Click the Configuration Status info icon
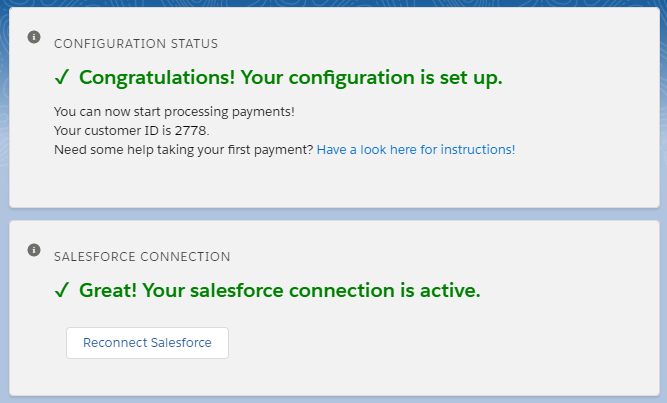The height and width of the screenshot is (403, 667). pos(34,37)
